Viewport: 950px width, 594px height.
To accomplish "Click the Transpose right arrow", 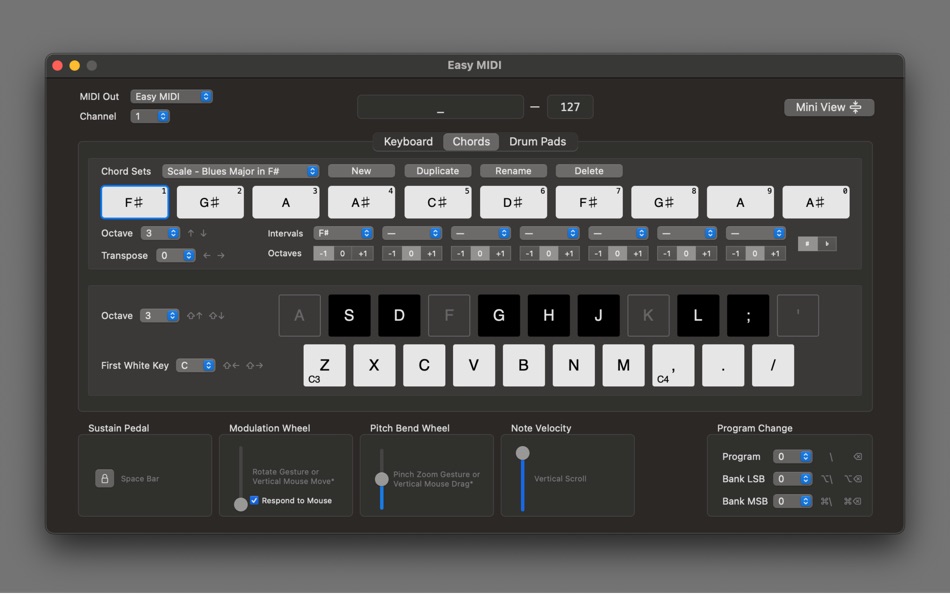I will (x=221, y=256).
